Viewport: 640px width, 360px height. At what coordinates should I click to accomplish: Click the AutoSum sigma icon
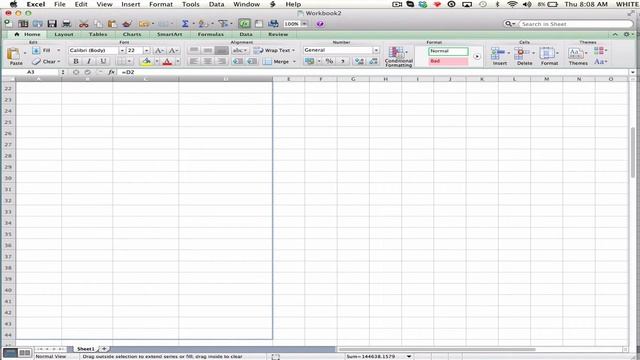tap(185, 24)
